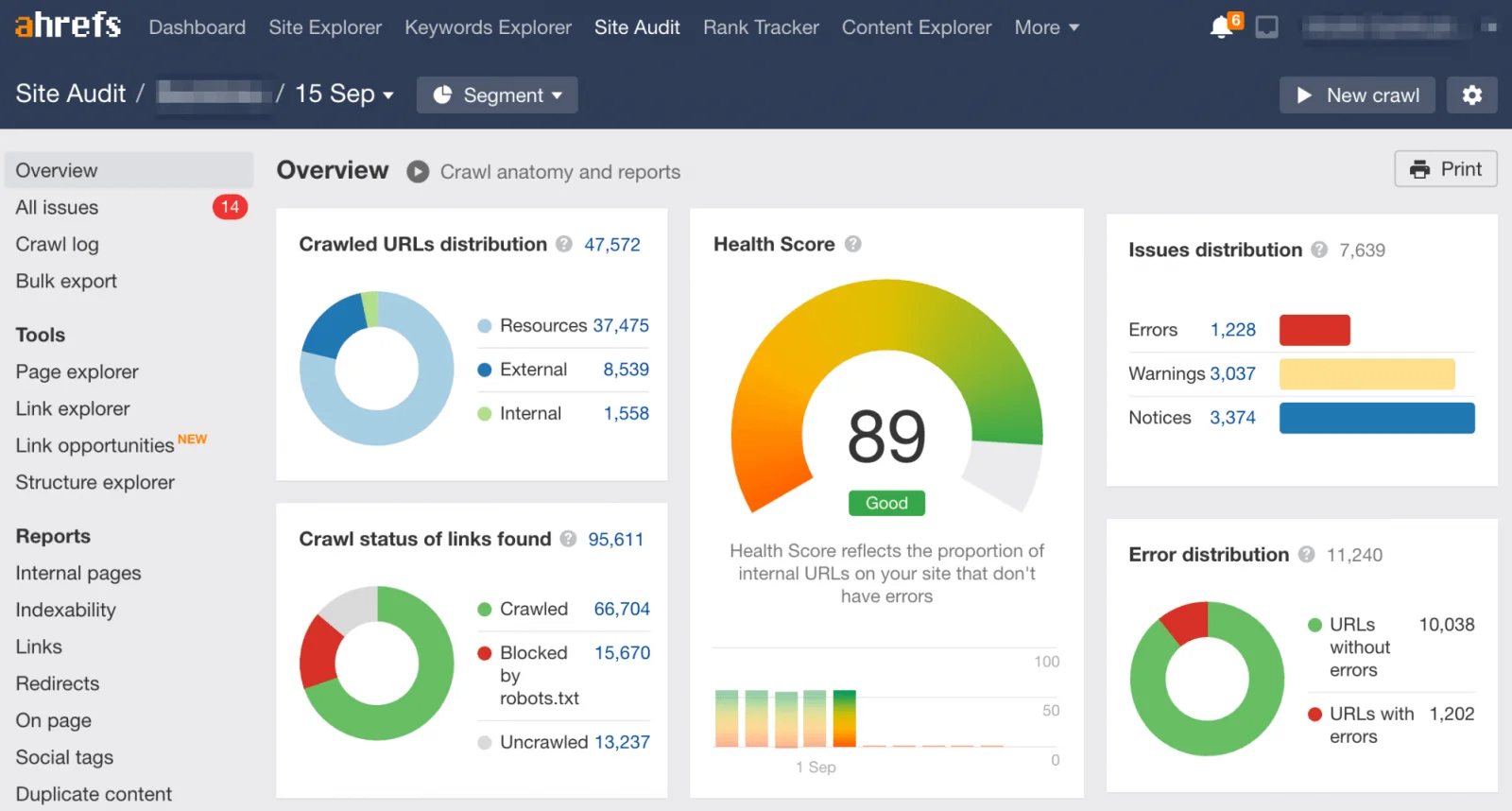The image size is (1512, 811).
Task: Open Rank Tracker
Action: pos(761,27)
